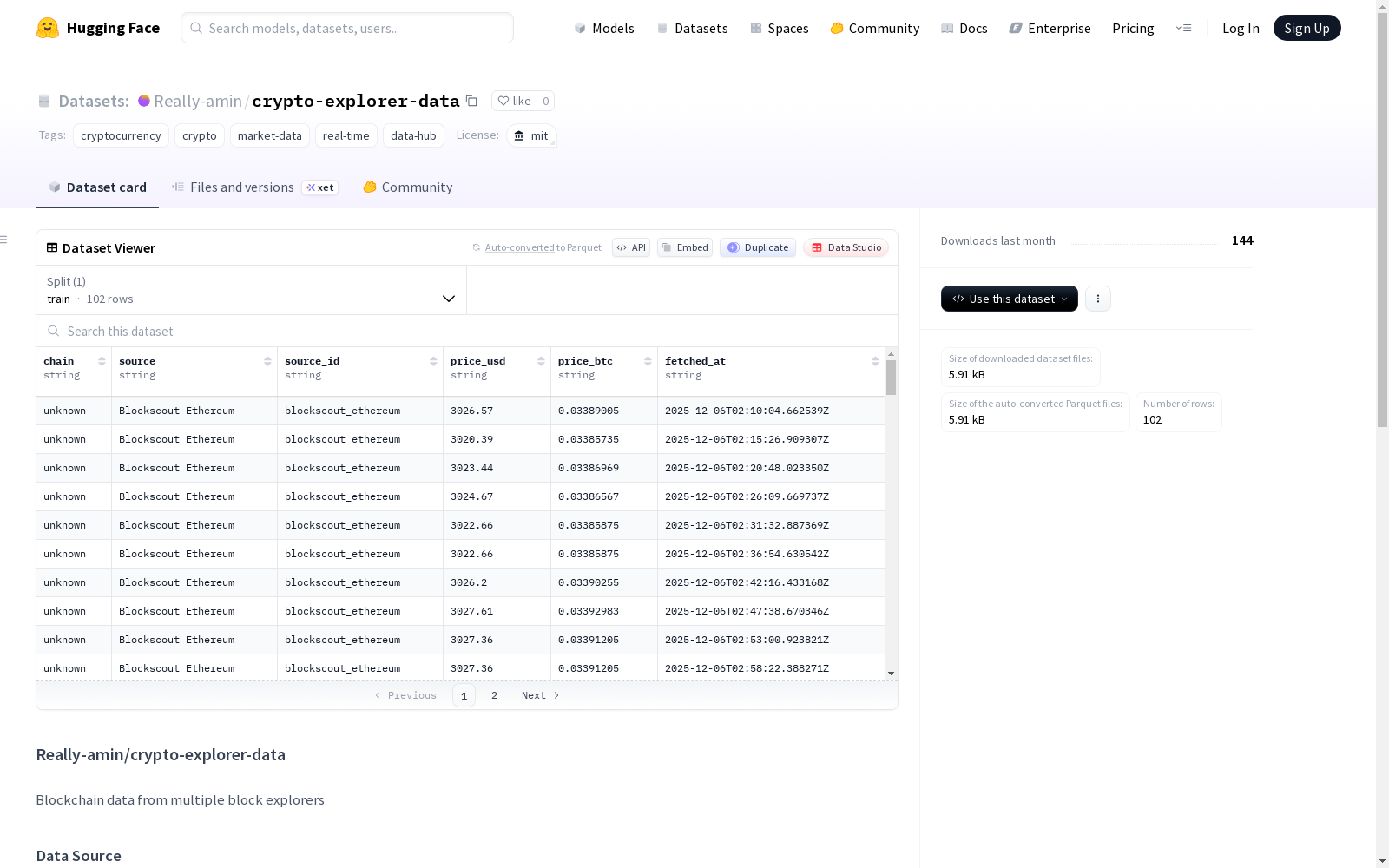
Task: Open Data Studio
Action: pos(846,247)
